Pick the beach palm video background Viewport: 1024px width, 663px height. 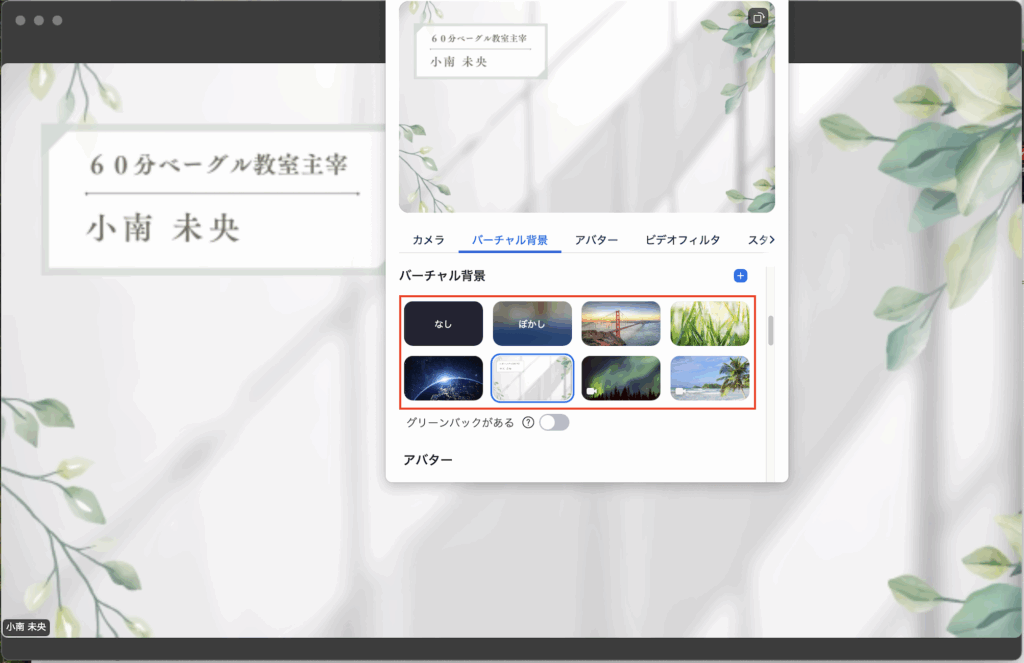click(710, 378)
